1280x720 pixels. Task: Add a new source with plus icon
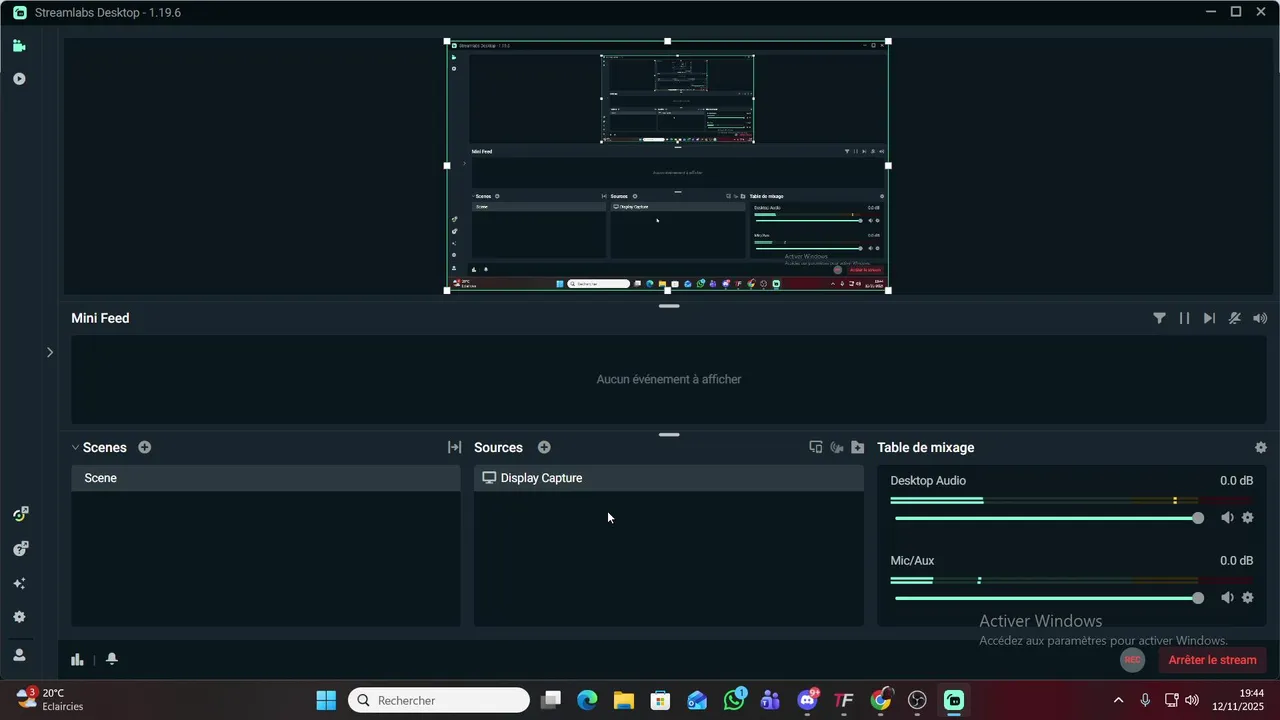click(x=544, y=447)
